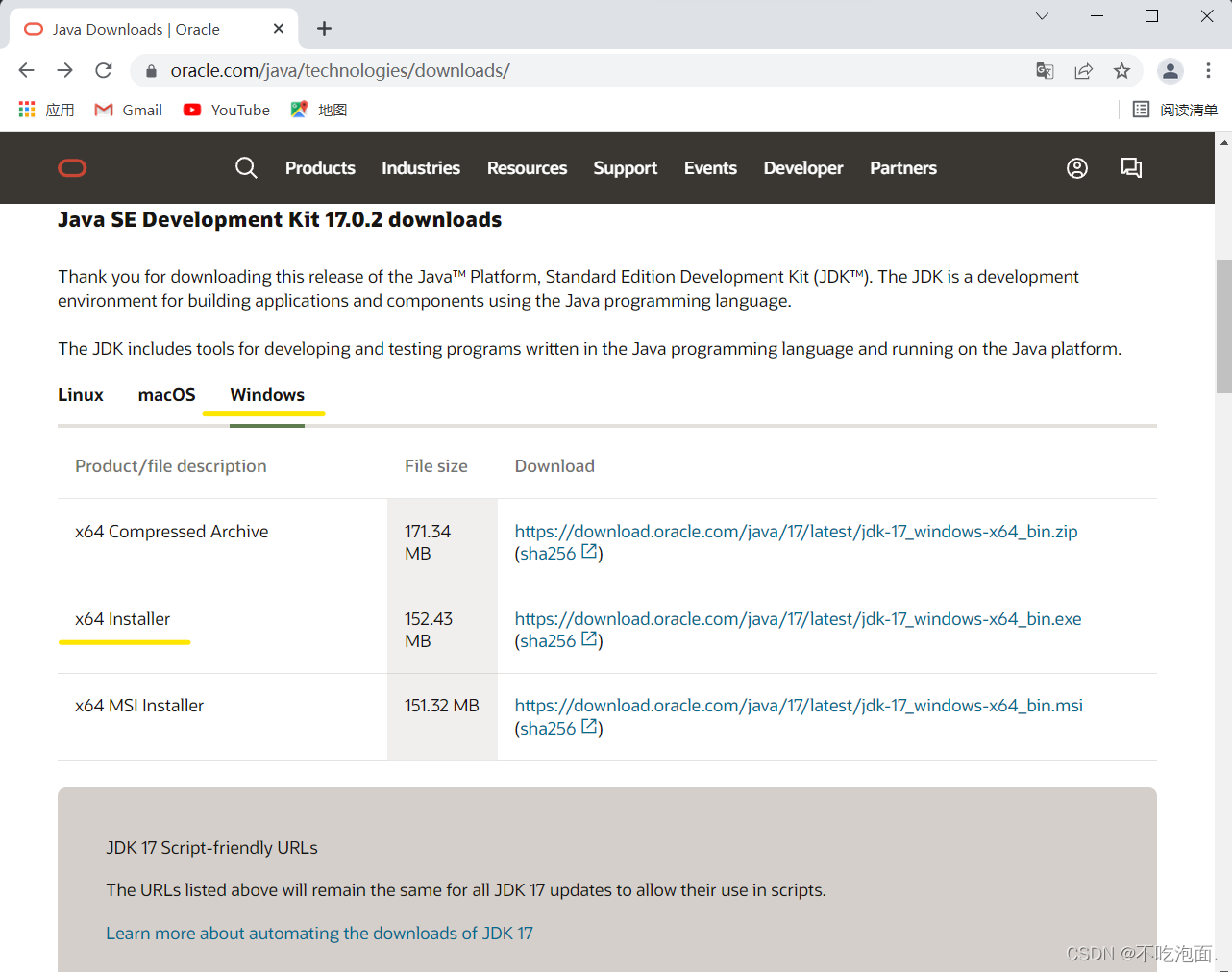Click the page vertical scrollbar thumb
Image resolution: width=1232 pixels, height=972 pixels.
click(x=1223, y=327)
